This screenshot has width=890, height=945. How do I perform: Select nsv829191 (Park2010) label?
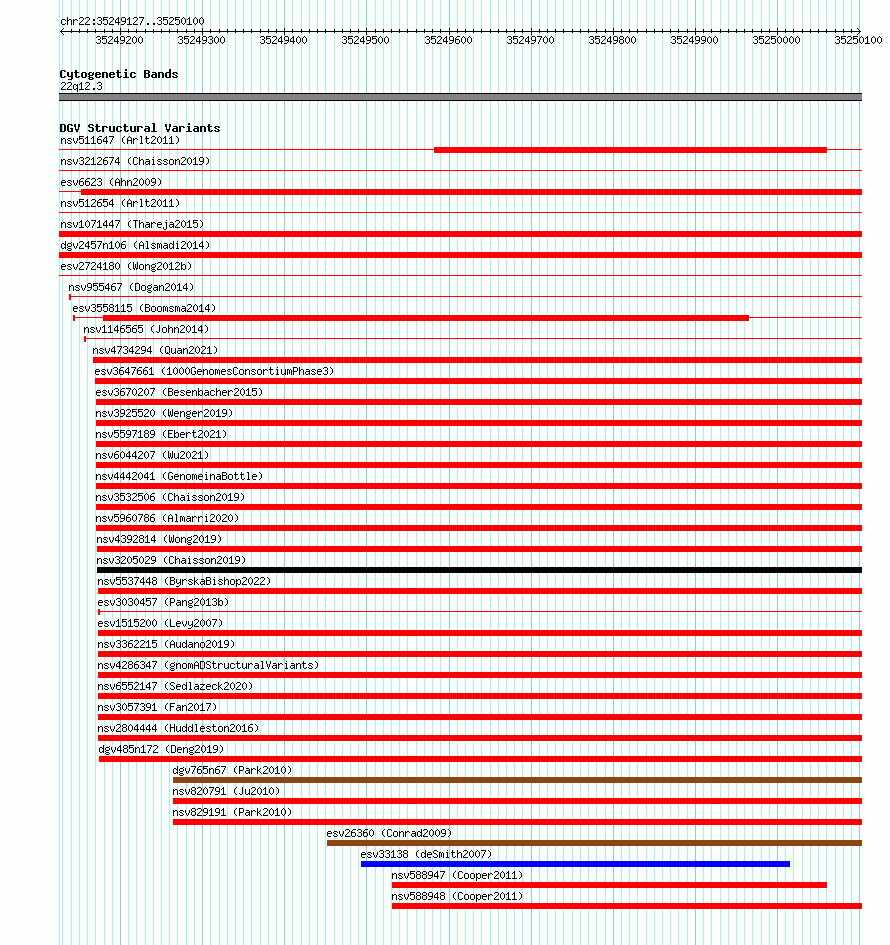(232, 813)
